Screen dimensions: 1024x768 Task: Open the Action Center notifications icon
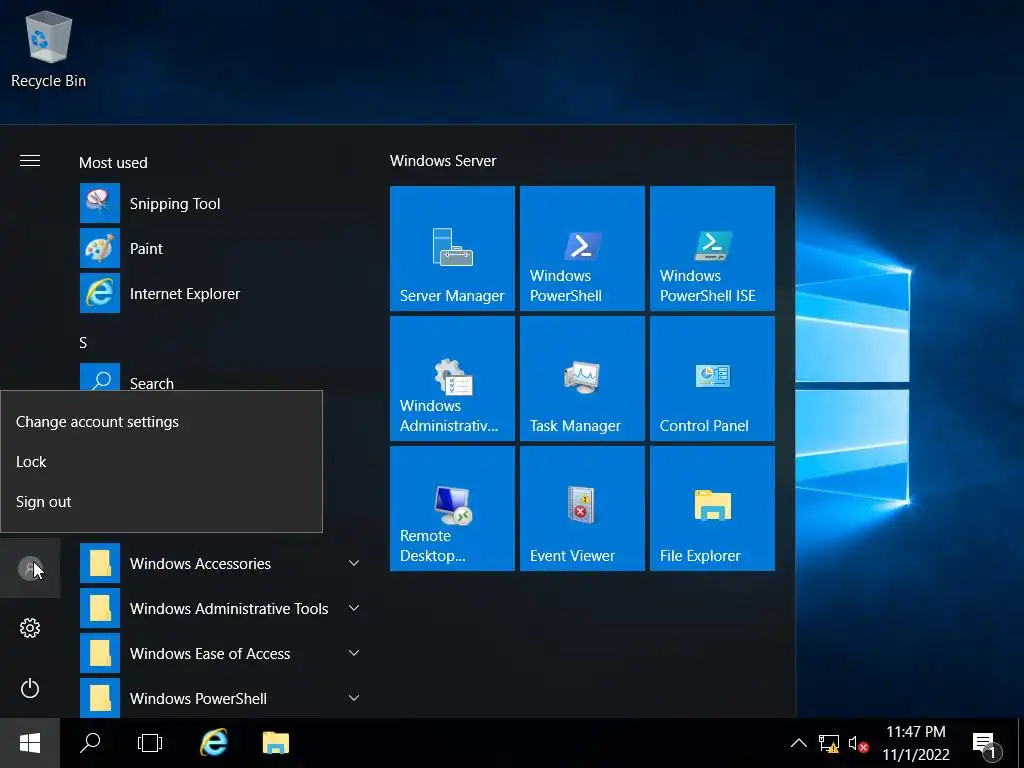tap(986, 743)
